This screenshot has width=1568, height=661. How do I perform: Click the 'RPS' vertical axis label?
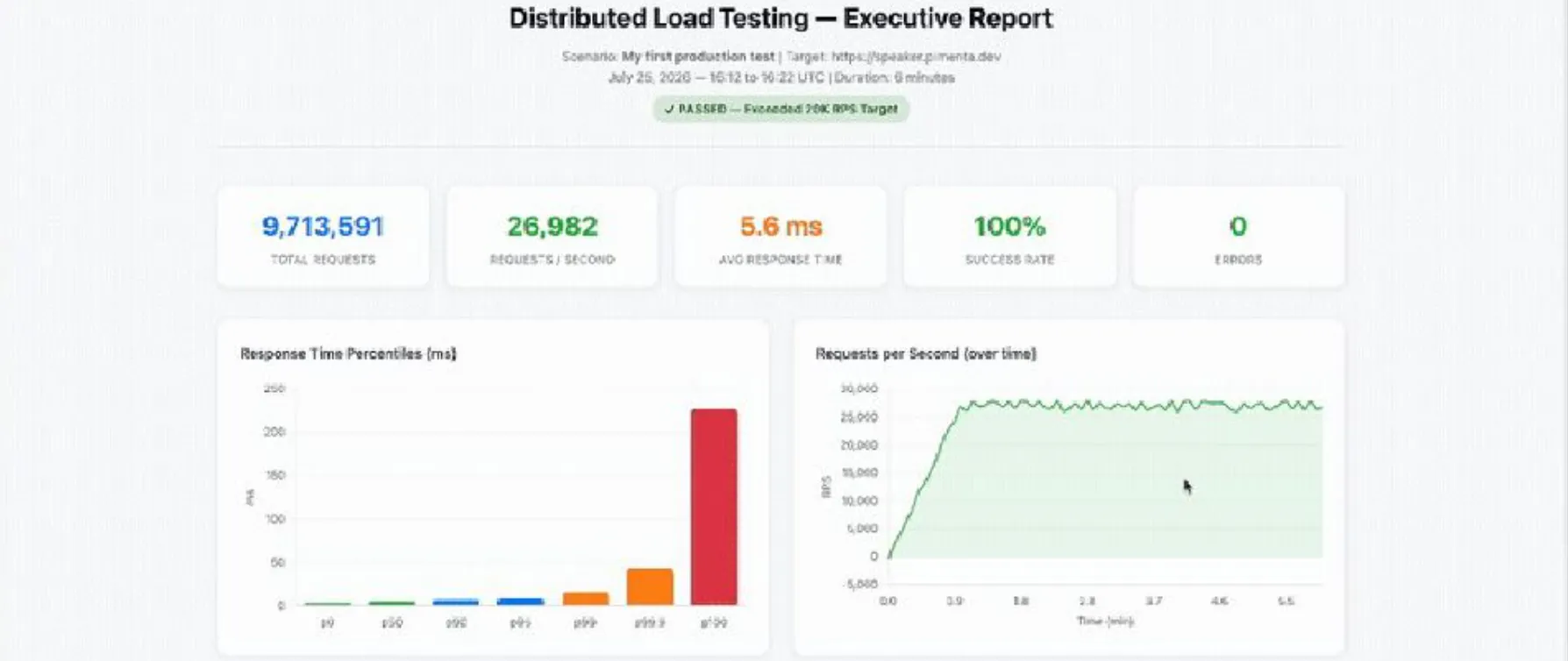click(x=825, y=487)
